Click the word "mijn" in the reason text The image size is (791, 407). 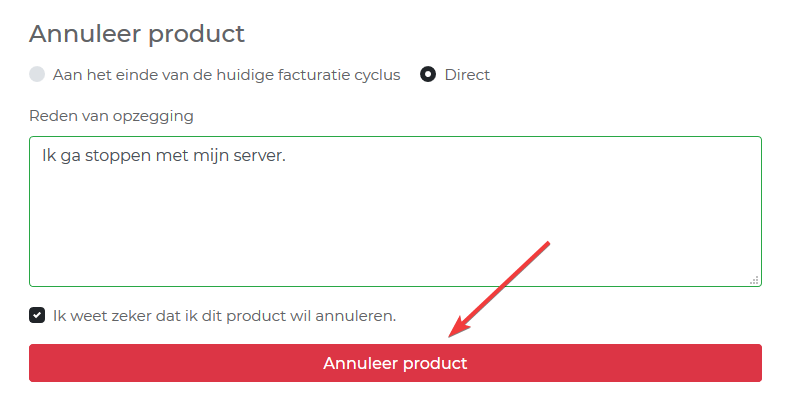208,158
